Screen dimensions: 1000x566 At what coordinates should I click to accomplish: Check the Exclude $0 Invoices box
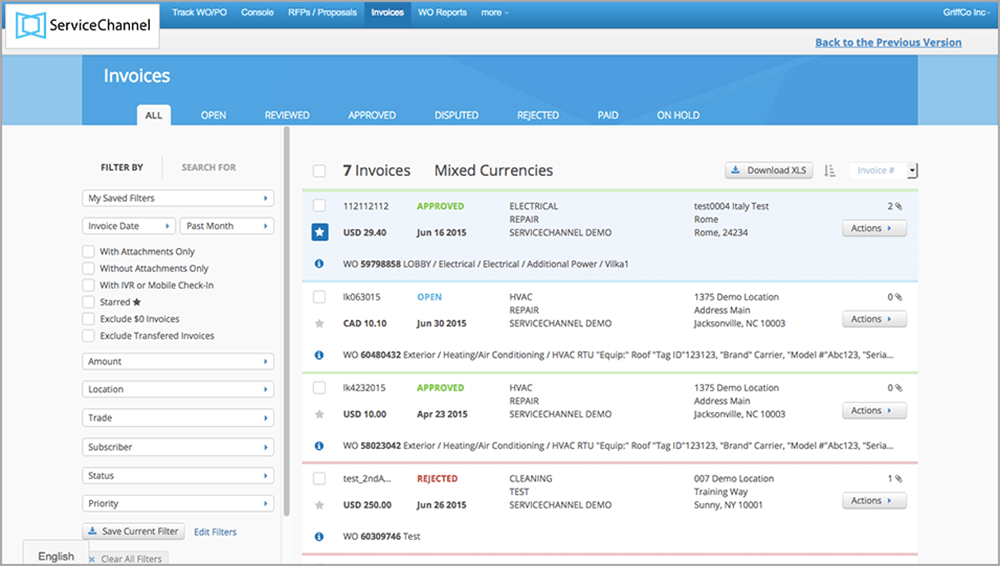[x=89, y=319]
